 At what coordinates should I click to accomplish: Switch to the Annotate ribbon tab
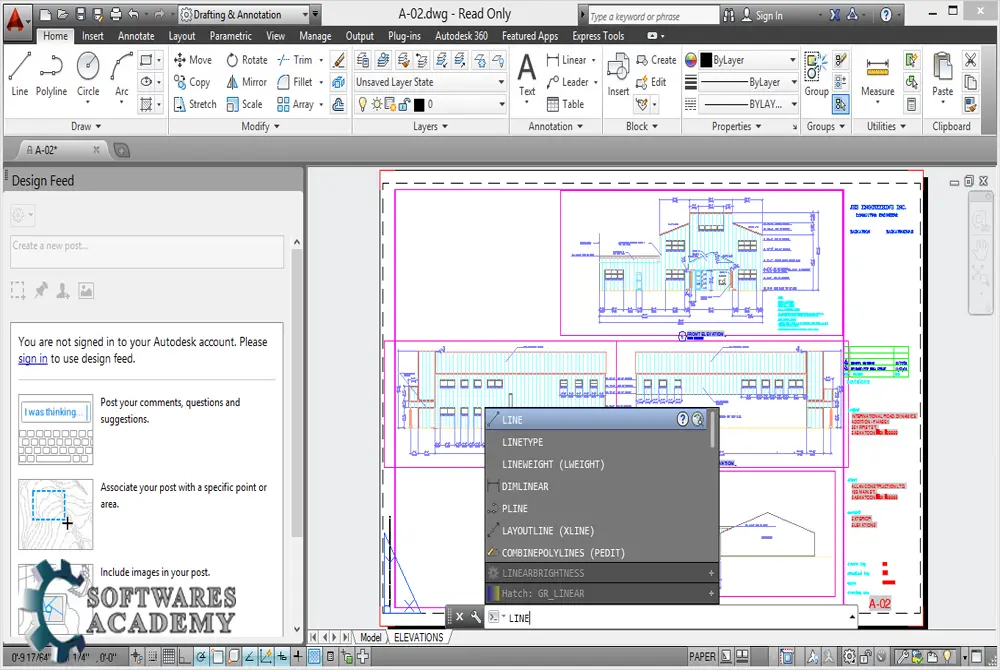pos(136,36)
